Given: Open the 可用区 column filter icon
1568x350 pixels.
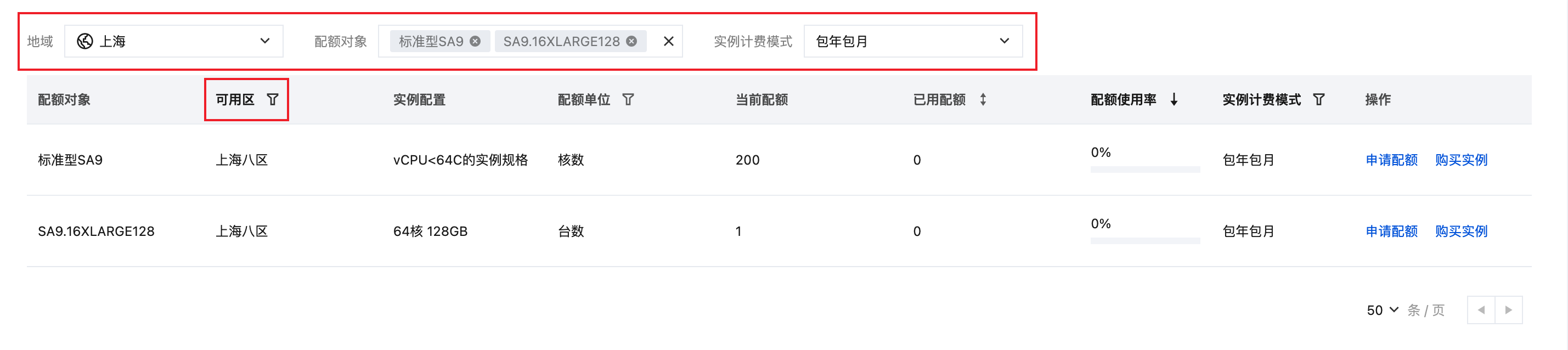Looking at the screenshot, I should pyautogui.click(x=273, y=99).
